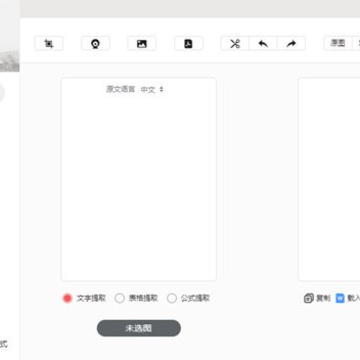Redo the action with right arrow
The width and height of the screenshot is (360, 360).
291,44
